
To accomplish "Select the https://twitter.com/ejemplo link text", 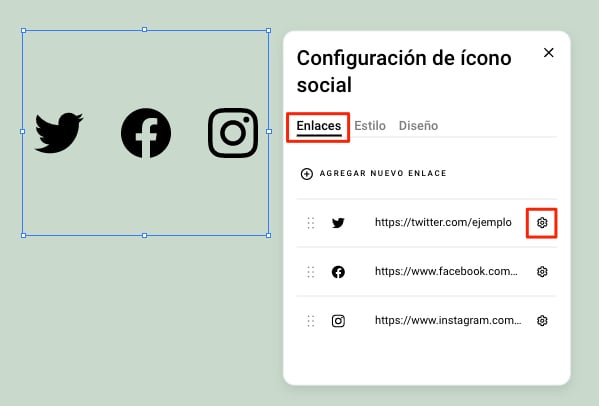I will click(443, 222).
